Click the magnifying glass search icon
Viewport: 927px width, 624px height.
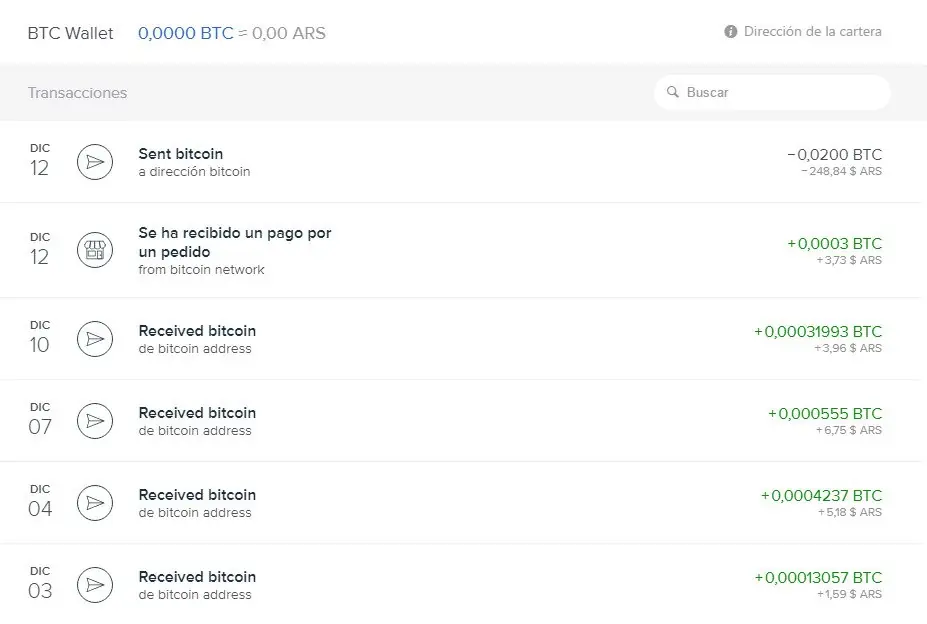click(673, 92)
